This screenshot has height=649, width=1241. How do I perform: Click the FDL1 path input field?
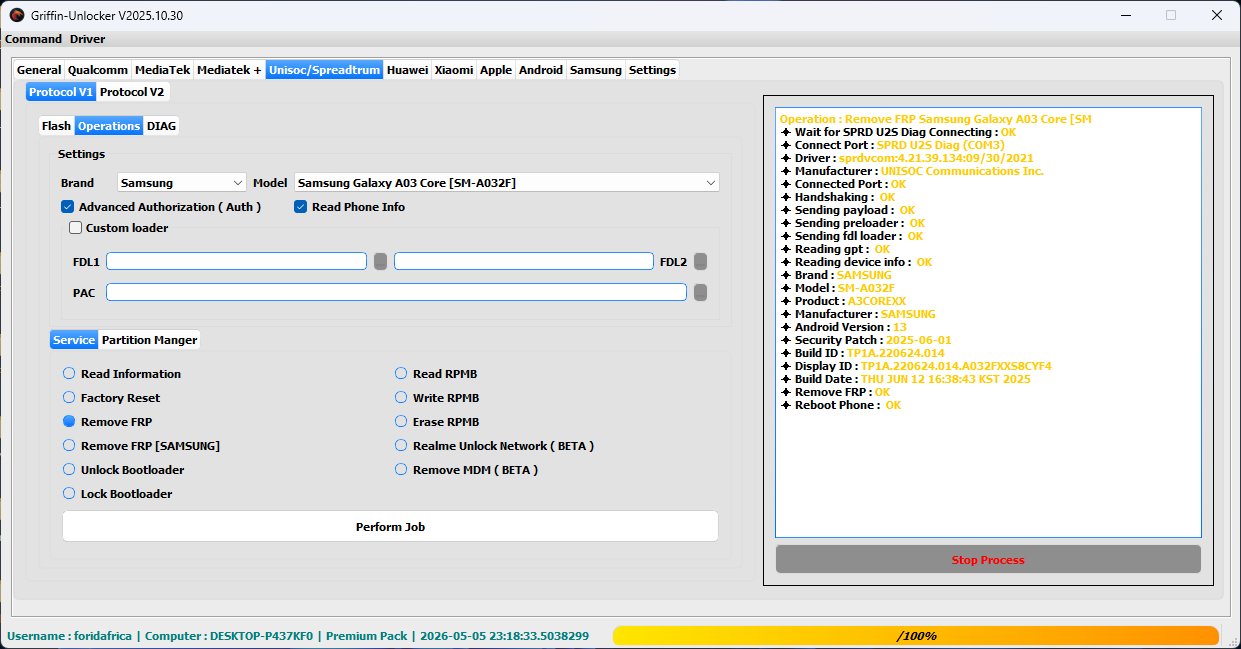(x=236, y=261)
